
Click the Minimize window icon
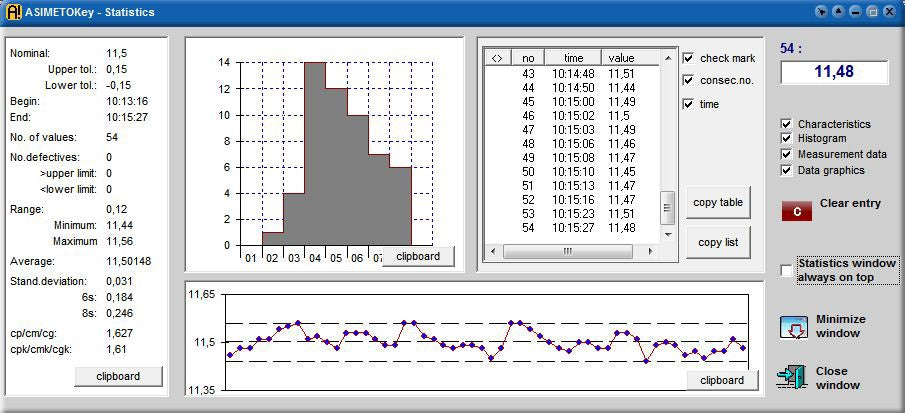(793, 327)
